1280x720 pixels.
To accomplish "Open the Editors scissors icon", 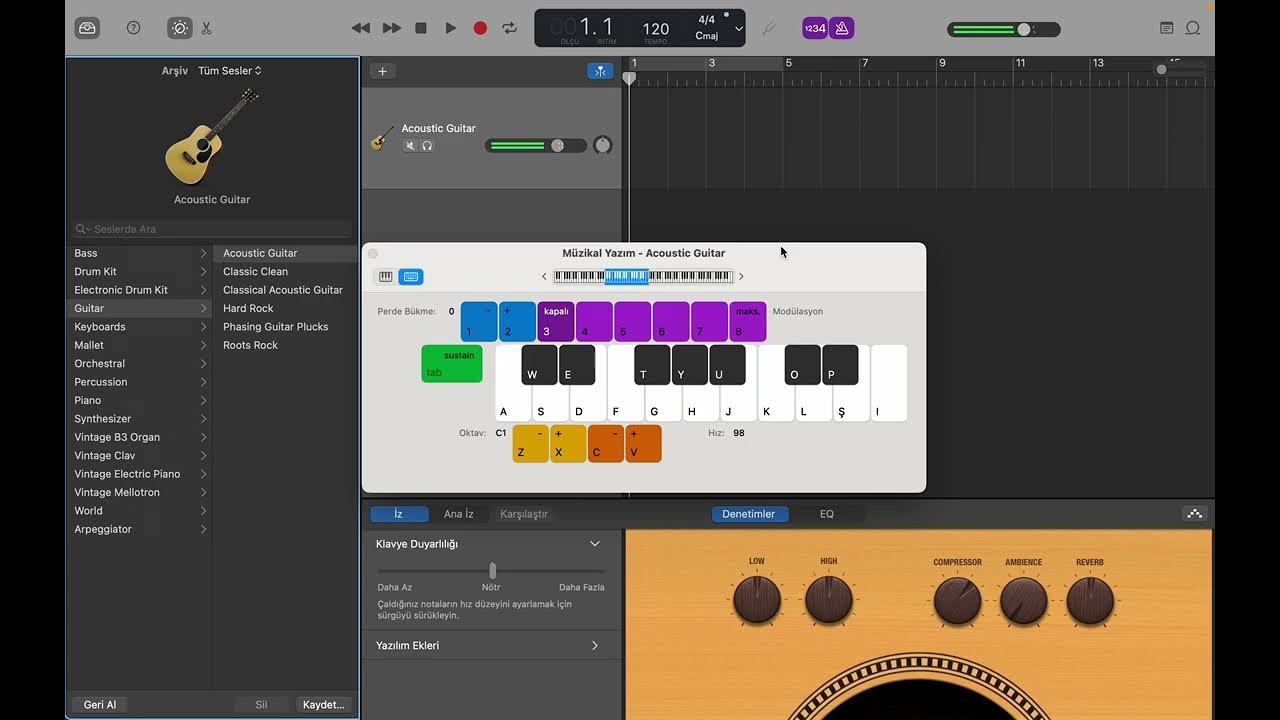I will coord(206,28).
